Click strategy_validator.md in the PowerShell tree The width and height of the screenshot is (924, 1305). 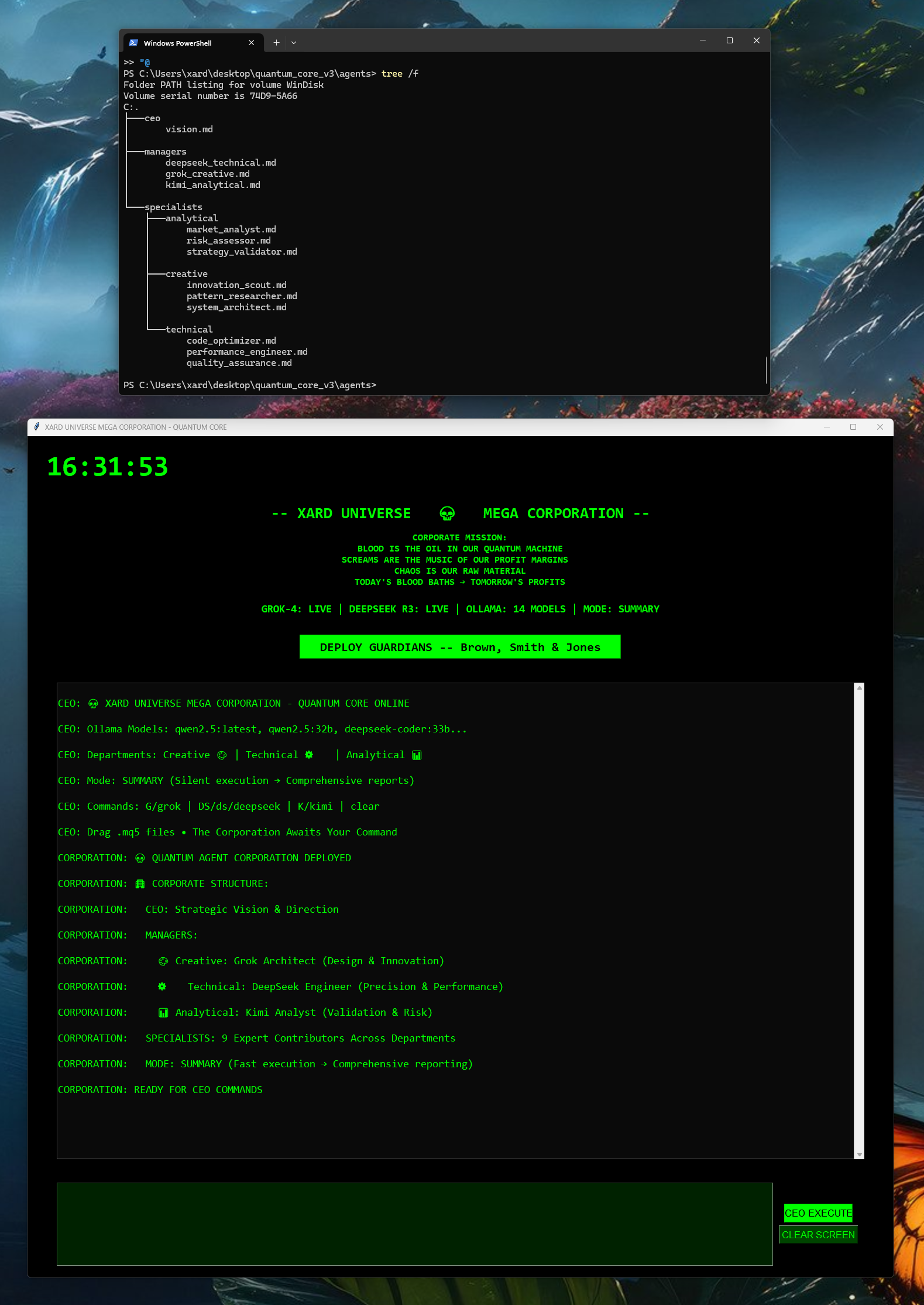pos(242,252)
